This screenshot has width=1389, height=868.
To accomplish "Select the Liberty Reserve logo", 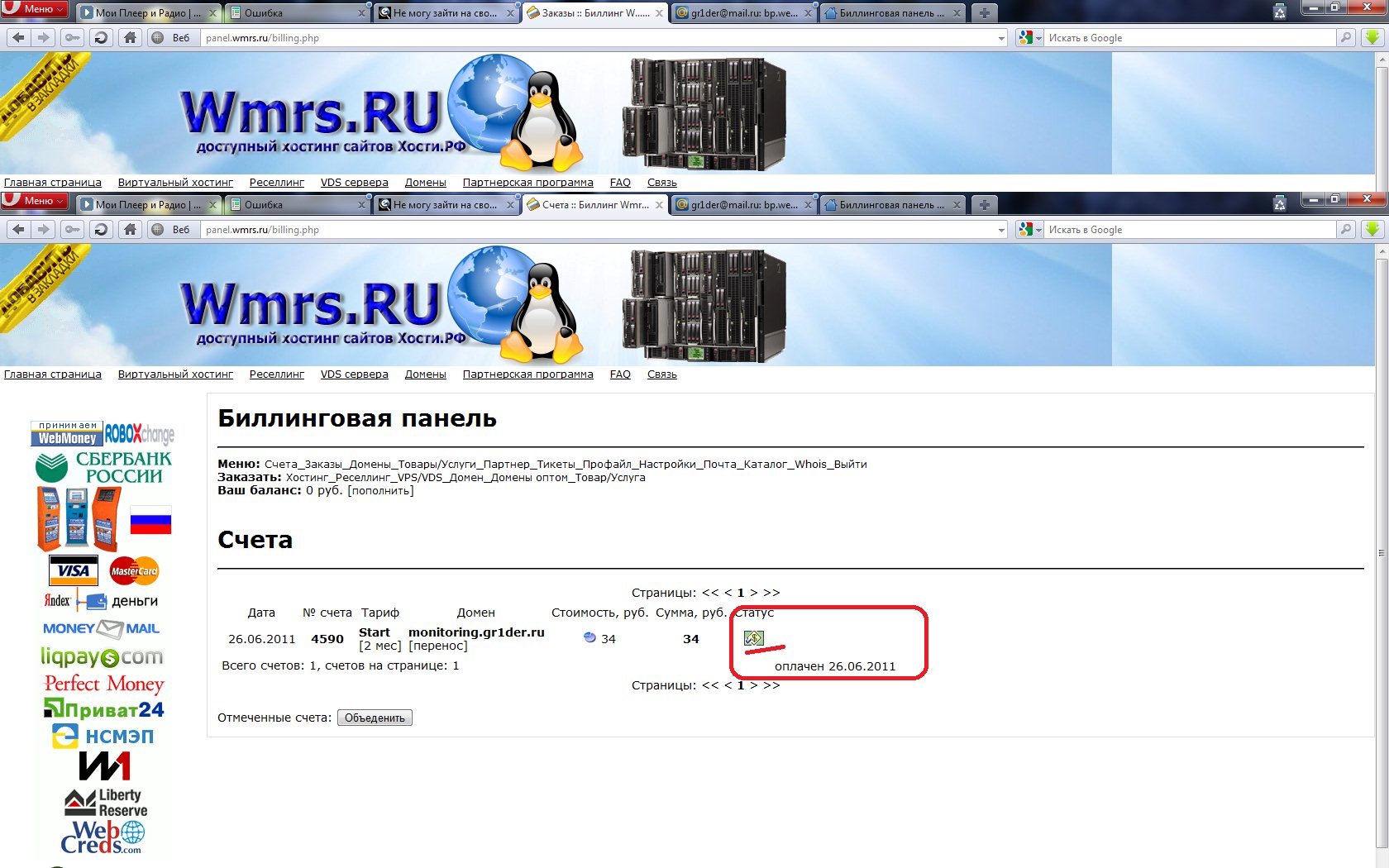I will pyautogui.click(x=106, y=802).
